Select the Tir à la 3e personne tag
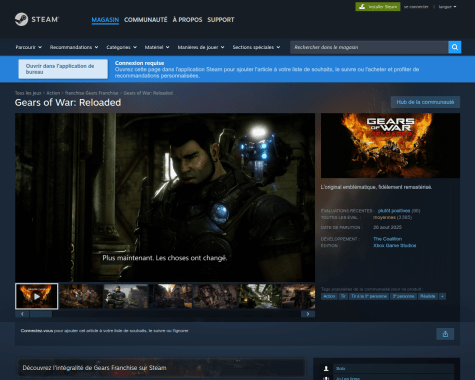 click(369, 296)
